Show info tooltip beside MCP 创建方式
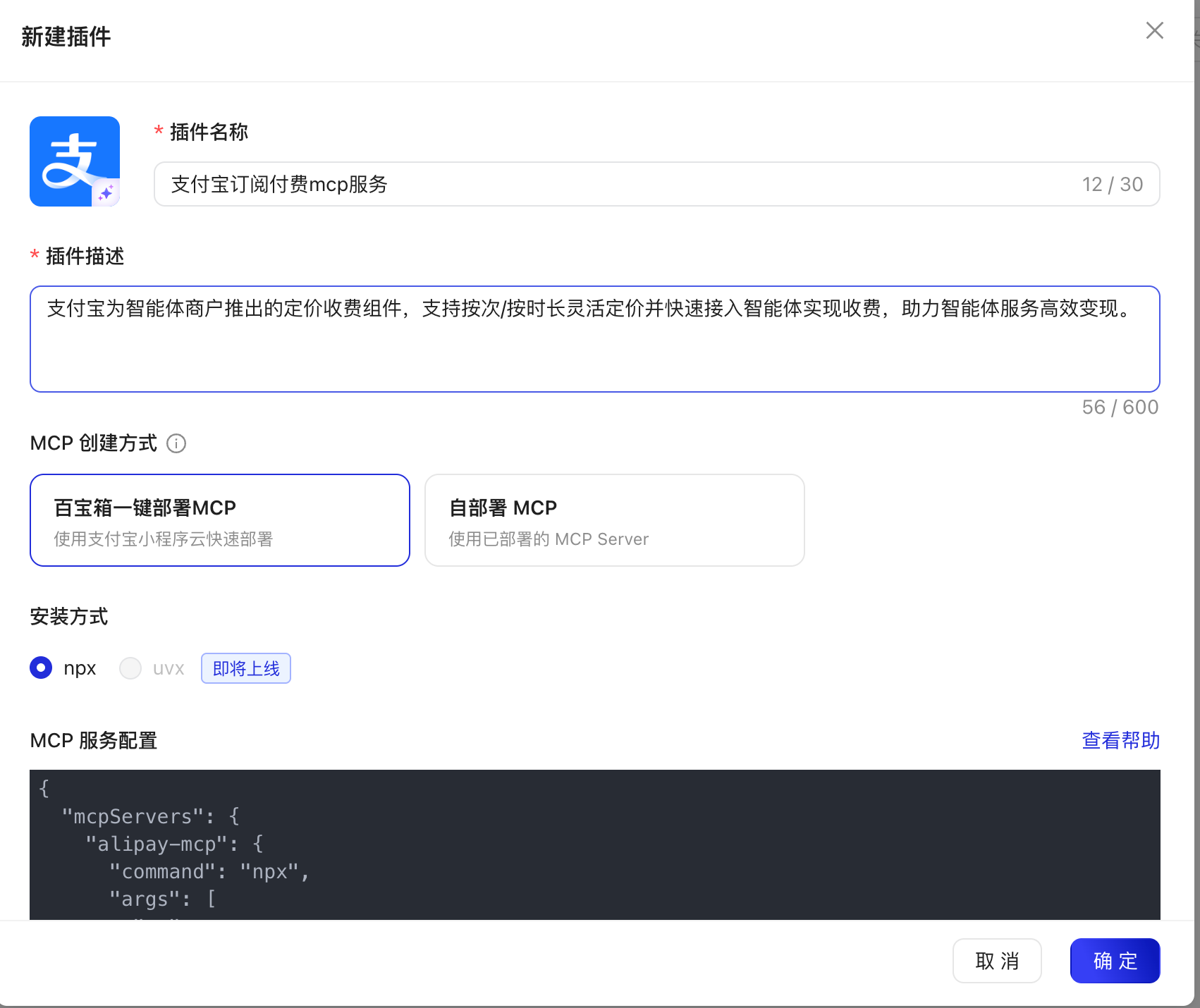Viewport: 1200px width, 1008px height. tap(176, 443)
